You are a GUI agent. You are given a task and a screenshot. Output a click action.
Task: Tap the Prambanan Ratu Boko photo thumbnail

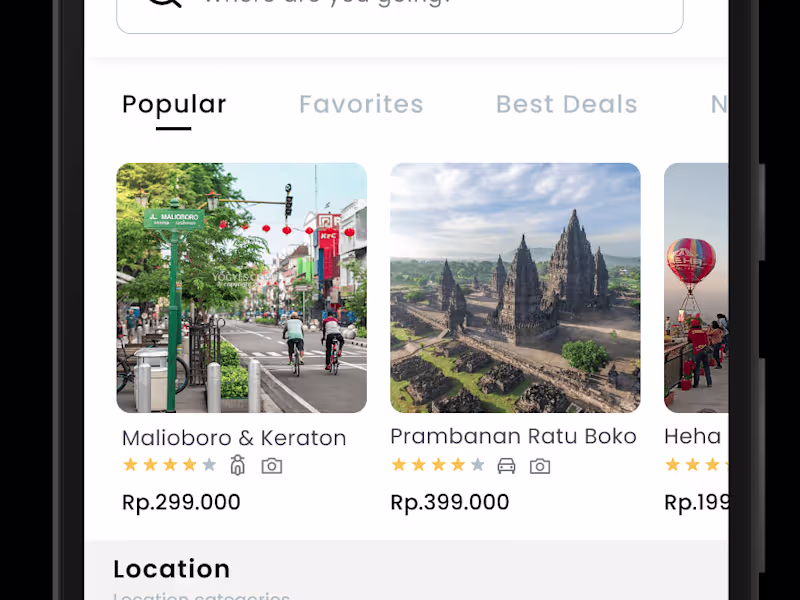tap(515, 287)
